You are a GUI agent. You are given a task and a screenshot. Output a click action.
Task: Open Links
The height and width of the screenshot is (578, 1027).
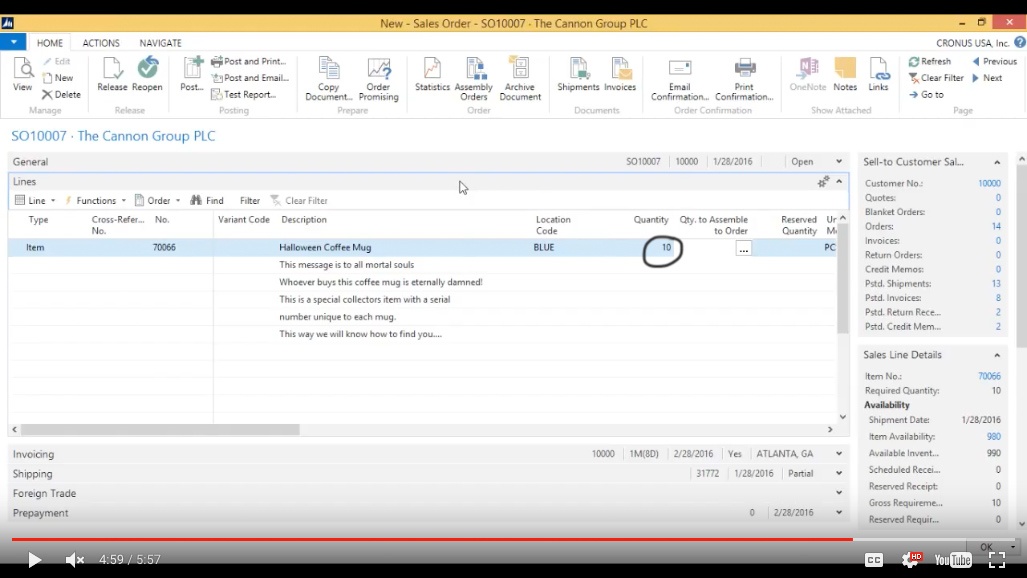pos(878,74)
